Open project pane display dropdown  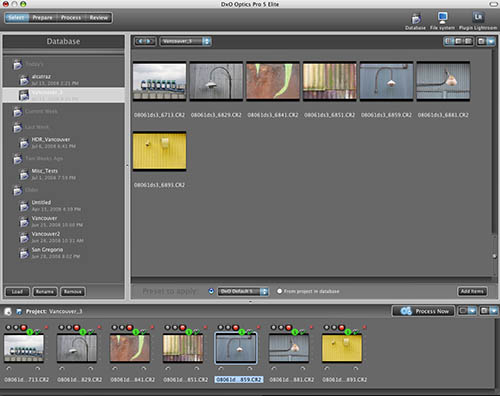[x=472, y=311]
